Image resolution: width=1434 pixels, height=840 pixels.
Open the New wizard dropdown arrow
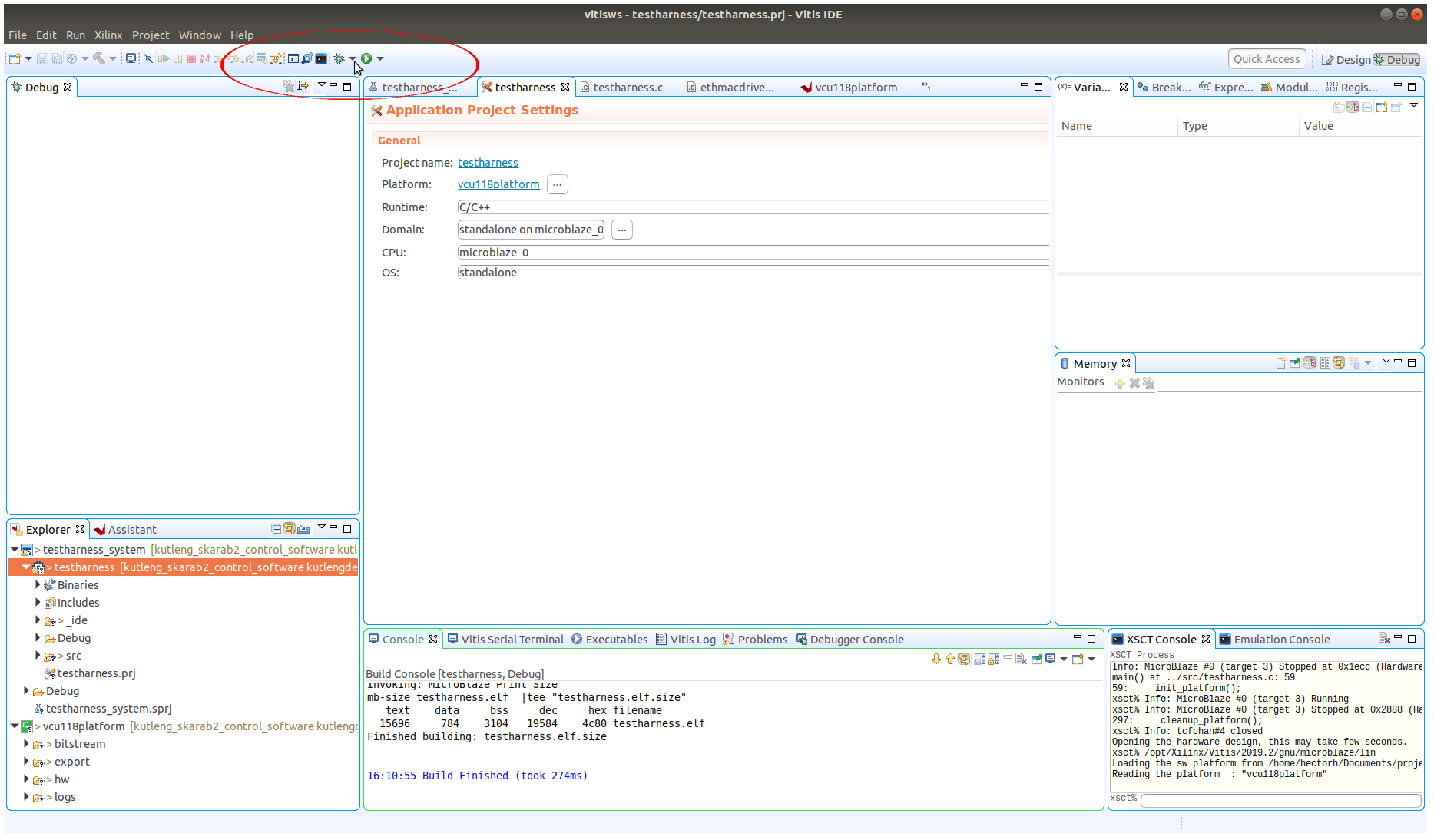28,58
